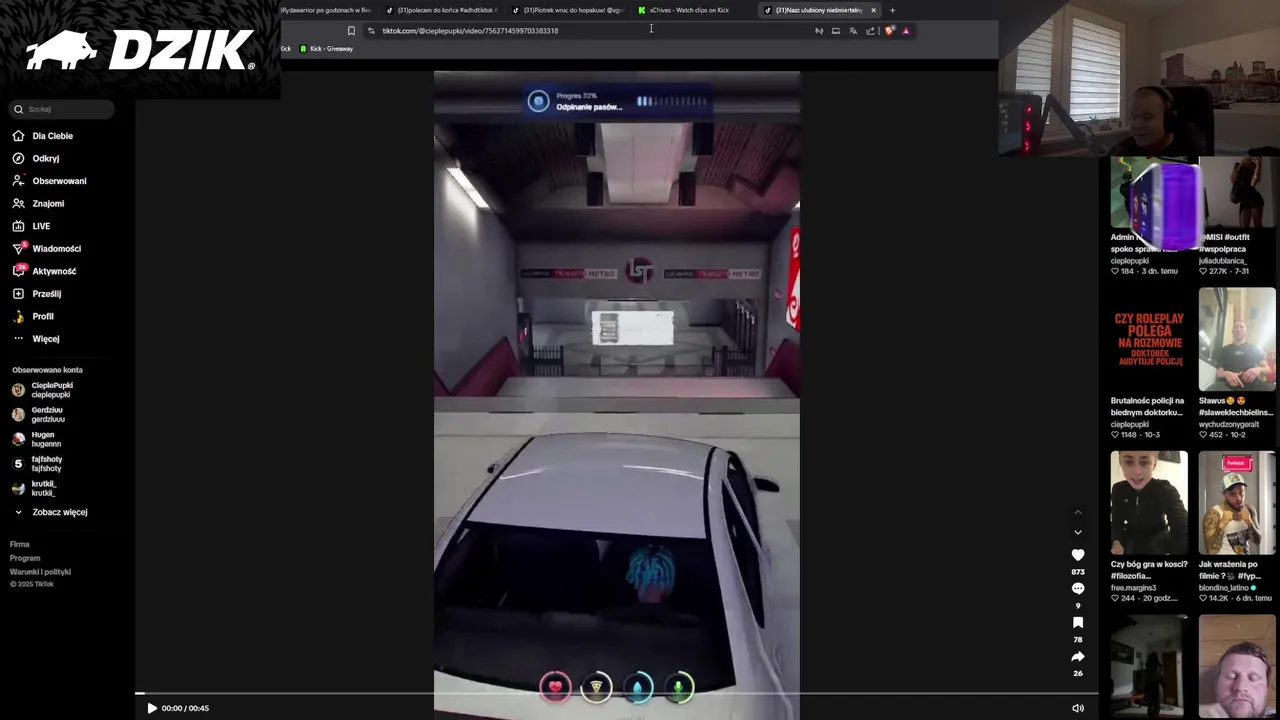Like the video with heart icon
Viewport: 1280px width, 720px height.
coord(1078,555)
